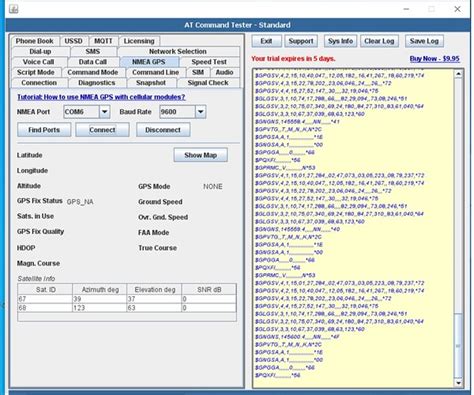Select the Diagnostics tab
The image size is (474, 395).
point(97,83)
